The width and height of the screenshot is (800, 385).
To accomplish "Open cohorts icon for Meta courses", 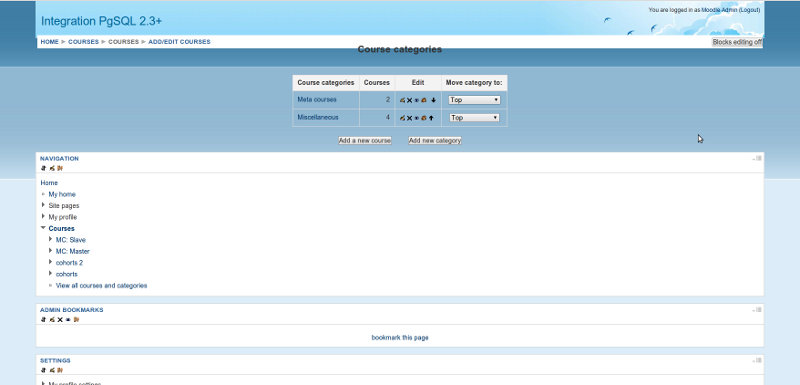I will pyautogui.click(x=423, y=100).
